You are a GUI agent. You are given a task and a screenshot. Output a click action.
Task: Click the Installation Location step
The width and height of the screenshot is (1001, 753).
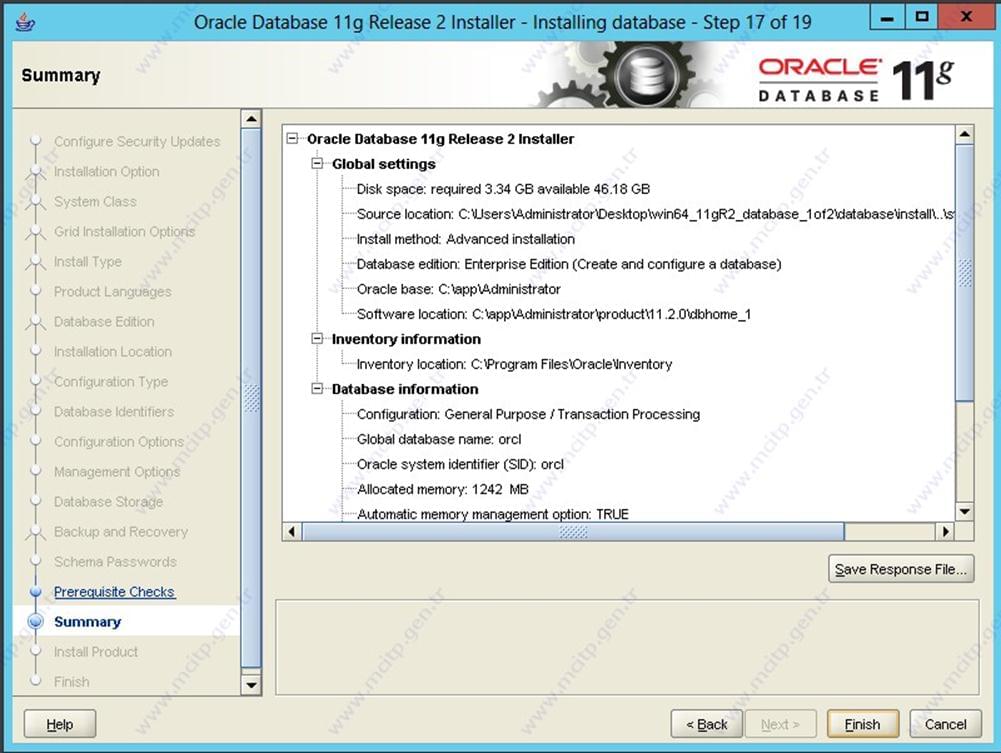(113, 351)
